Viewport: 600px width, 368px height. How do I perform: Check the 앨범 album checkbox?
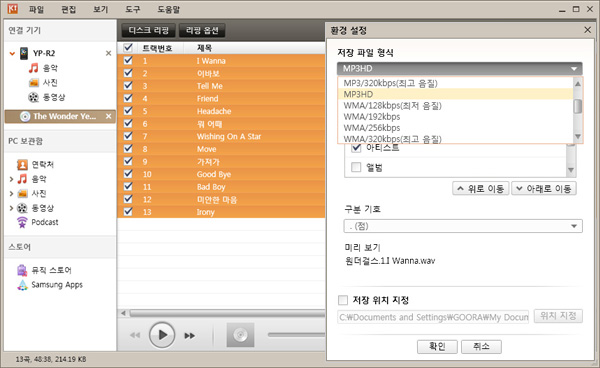click(356, 167)
